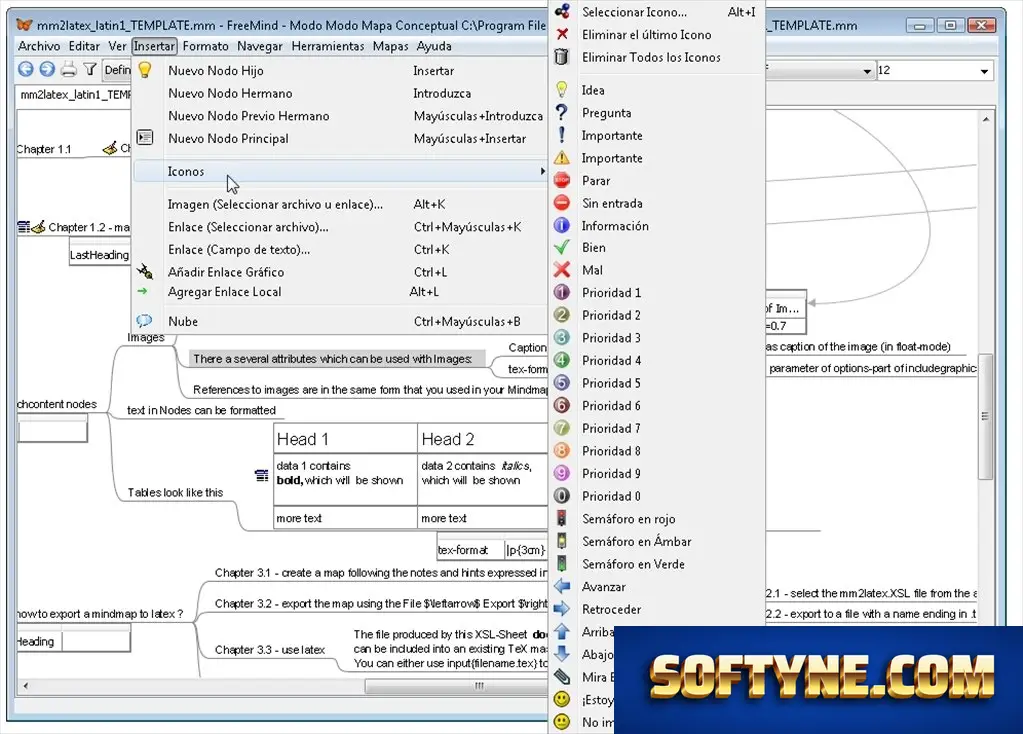1023x734 pixels.
Task: Choose the Prioridad 9 icon
Action: point(561,473)
